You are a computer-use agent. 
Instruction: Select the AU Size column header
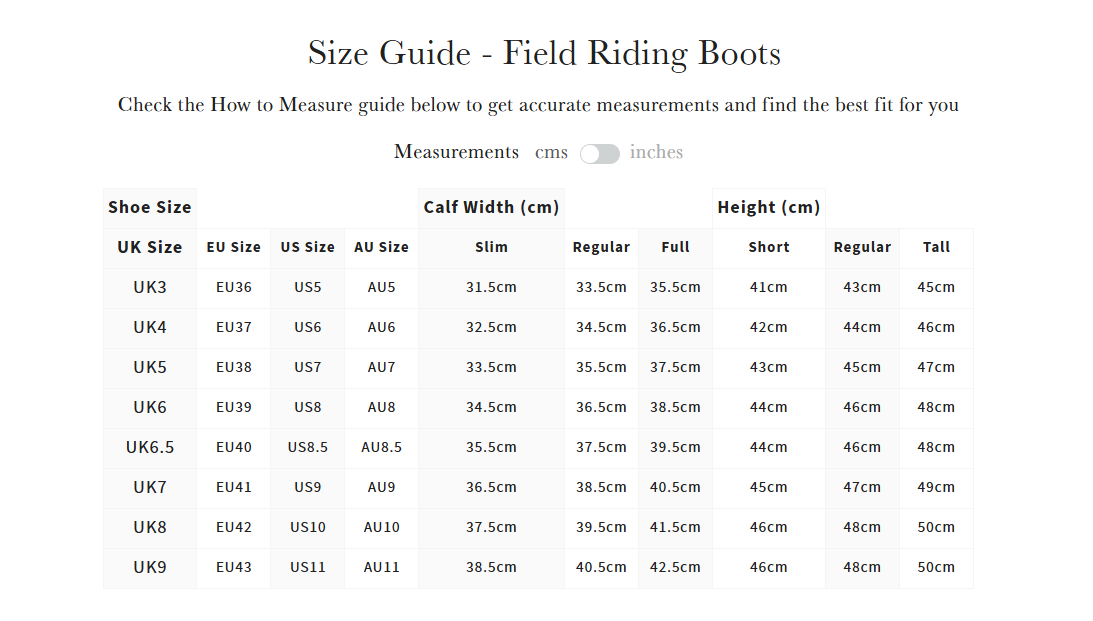click(x=381, y=247)
